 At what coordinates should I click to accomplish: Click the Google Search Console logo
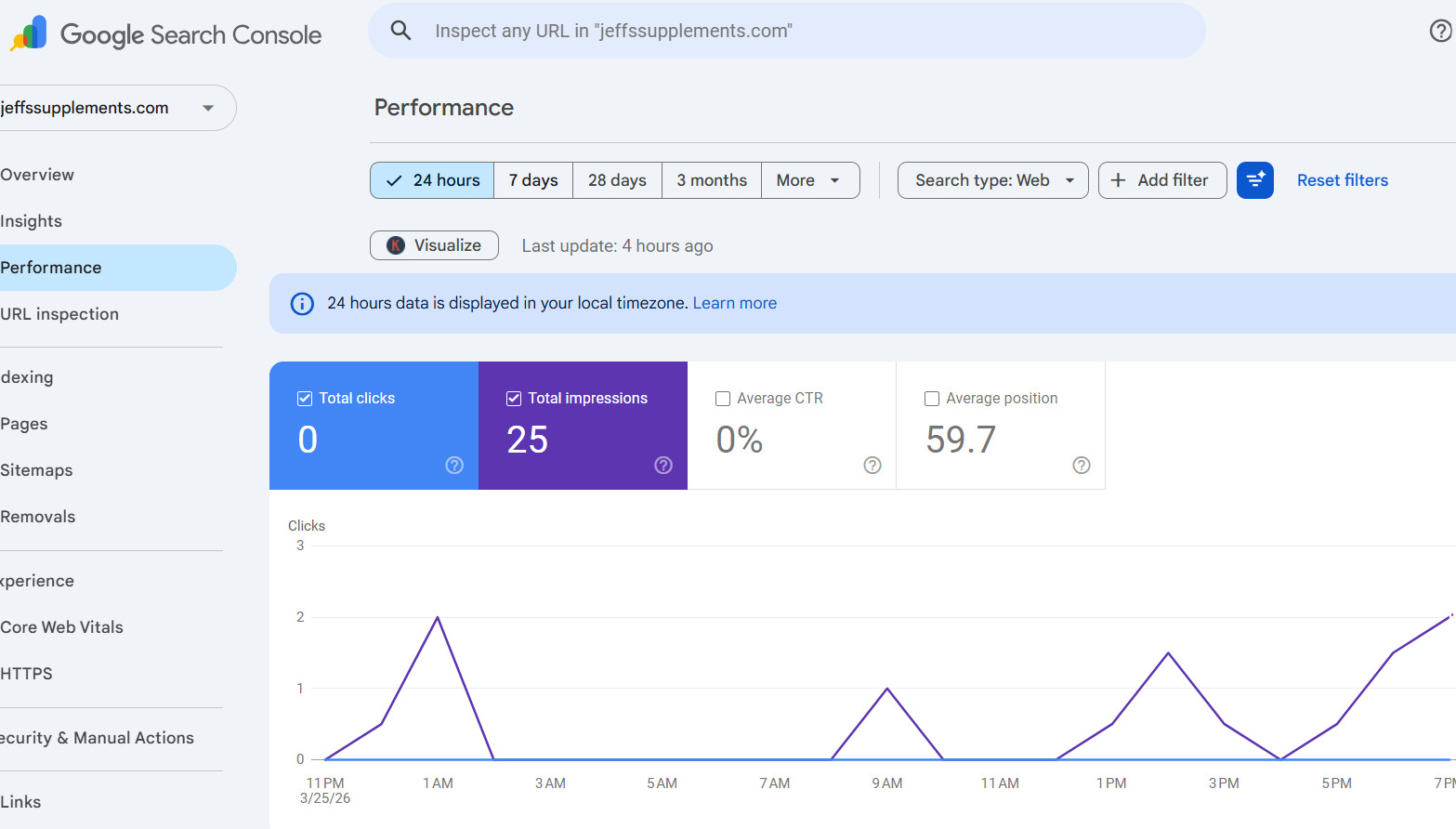[x=166, y=34]
